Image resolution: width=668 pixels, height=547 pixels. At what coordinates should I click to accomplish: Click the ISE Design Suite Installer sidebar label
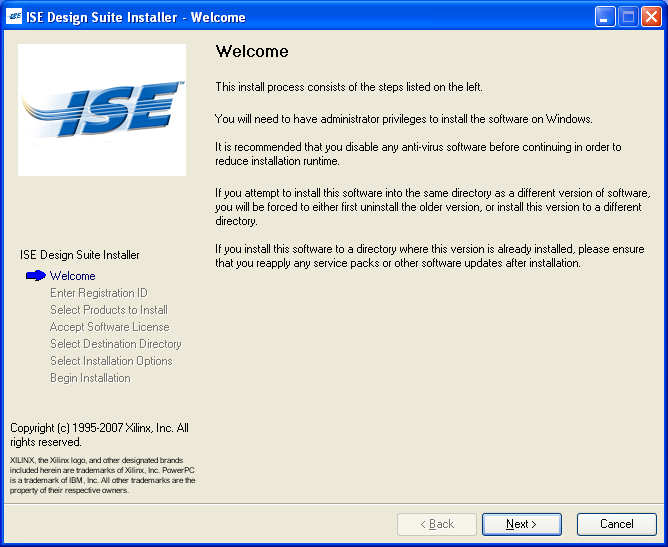coord(80,255)
